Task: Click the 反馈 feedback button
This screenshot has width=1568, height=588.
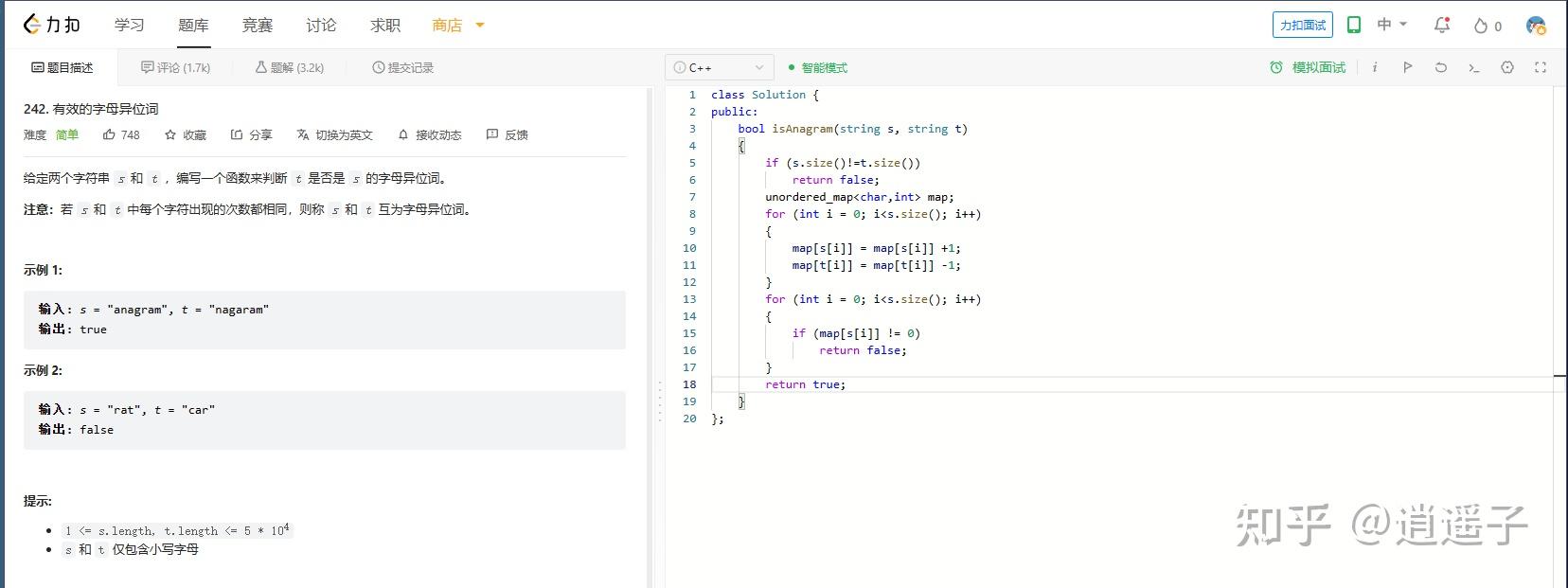Action: pos(507,134)
